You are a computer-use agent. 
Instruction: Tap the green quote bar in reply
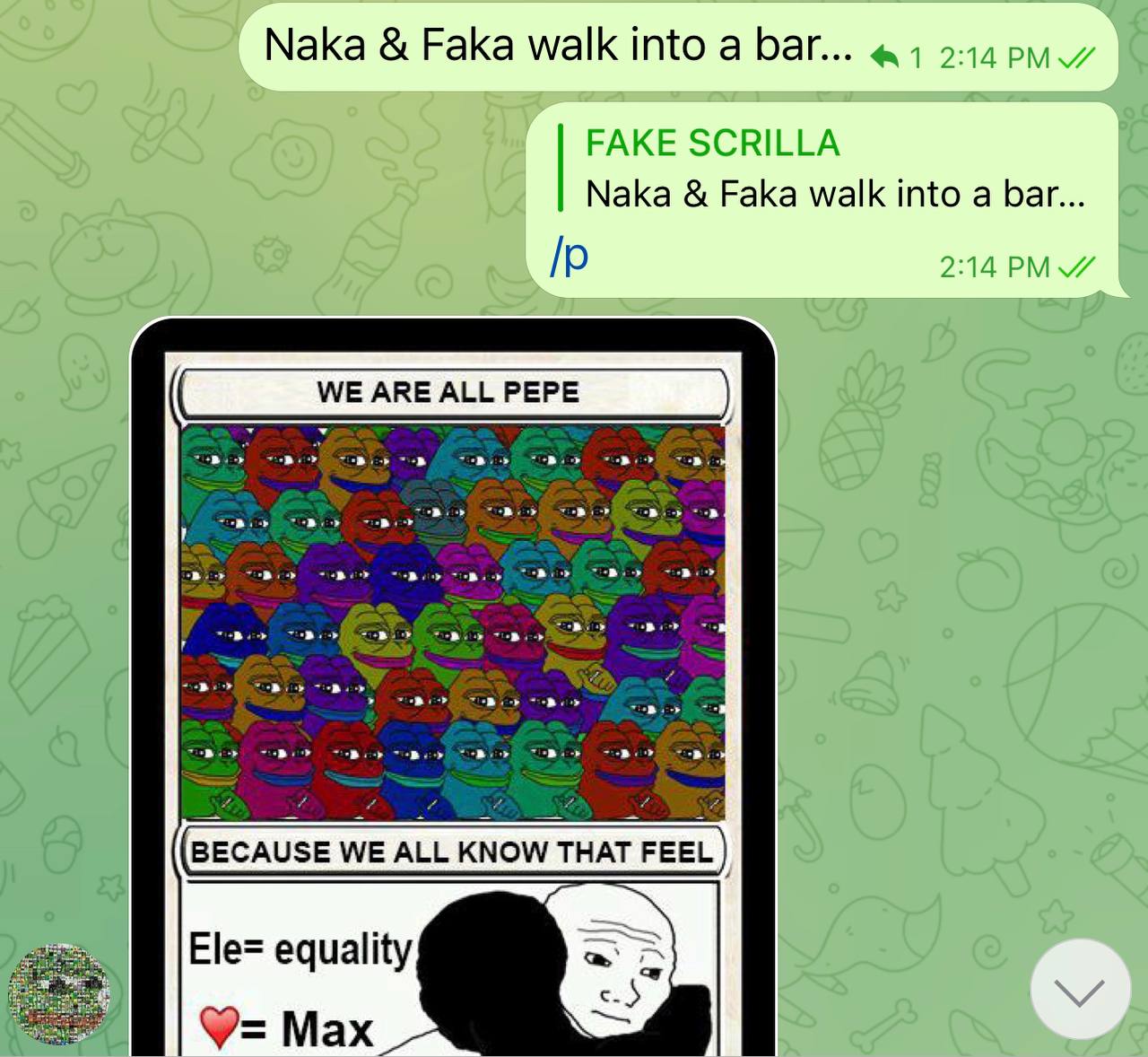(x=561, y=168)
